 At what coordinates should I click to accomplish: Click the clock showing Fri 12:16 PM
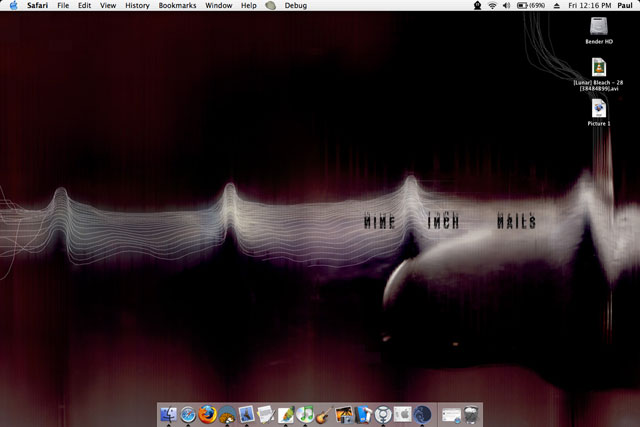click(x=589, y=6)
